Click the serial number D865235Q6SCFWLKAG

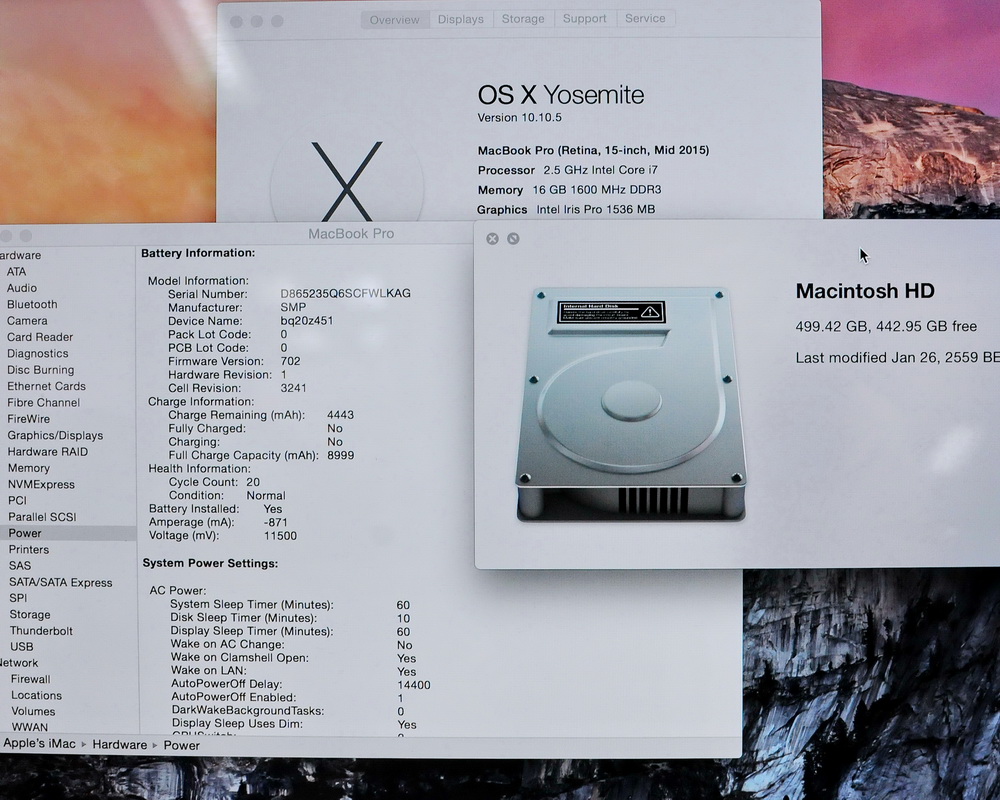coord(346,293)
